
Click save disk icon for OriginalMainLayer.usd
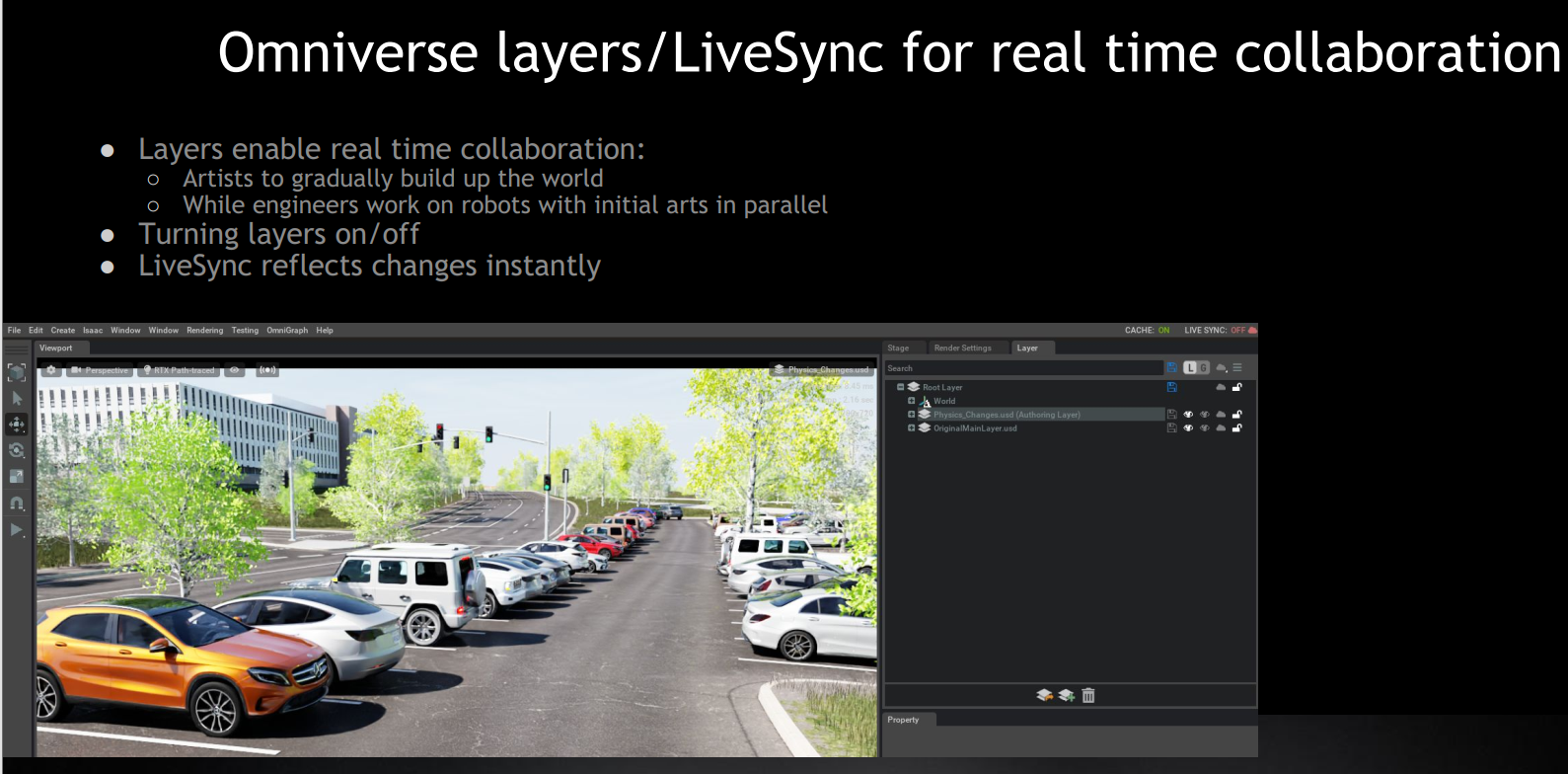click(x=1172, y=428)
